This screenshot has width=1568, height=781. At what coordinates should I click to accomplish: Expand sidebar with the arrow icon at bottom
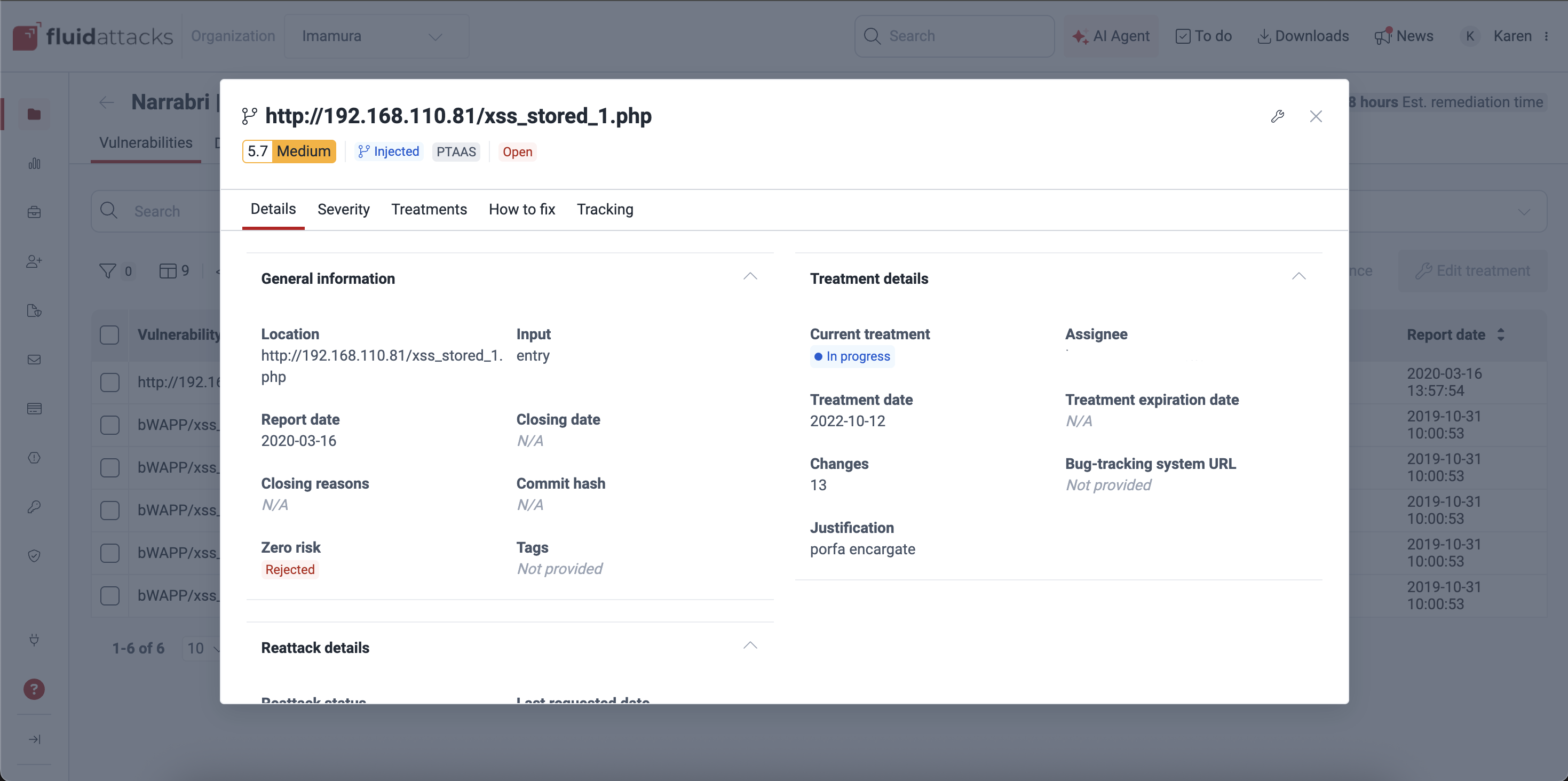point(34,739)
